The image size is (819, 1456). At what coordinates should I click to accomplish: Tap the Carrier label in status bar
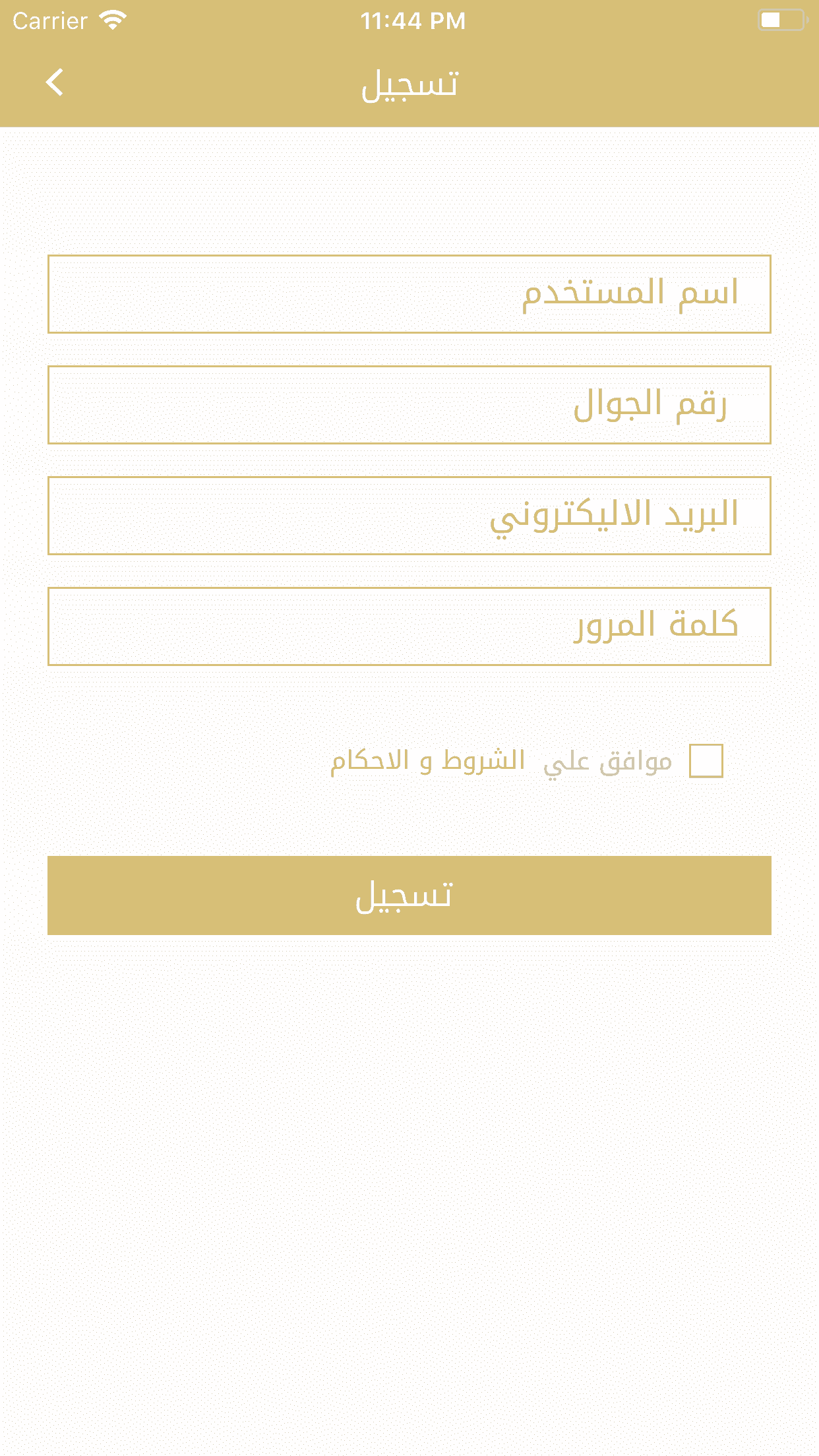[x=50, y=21]
